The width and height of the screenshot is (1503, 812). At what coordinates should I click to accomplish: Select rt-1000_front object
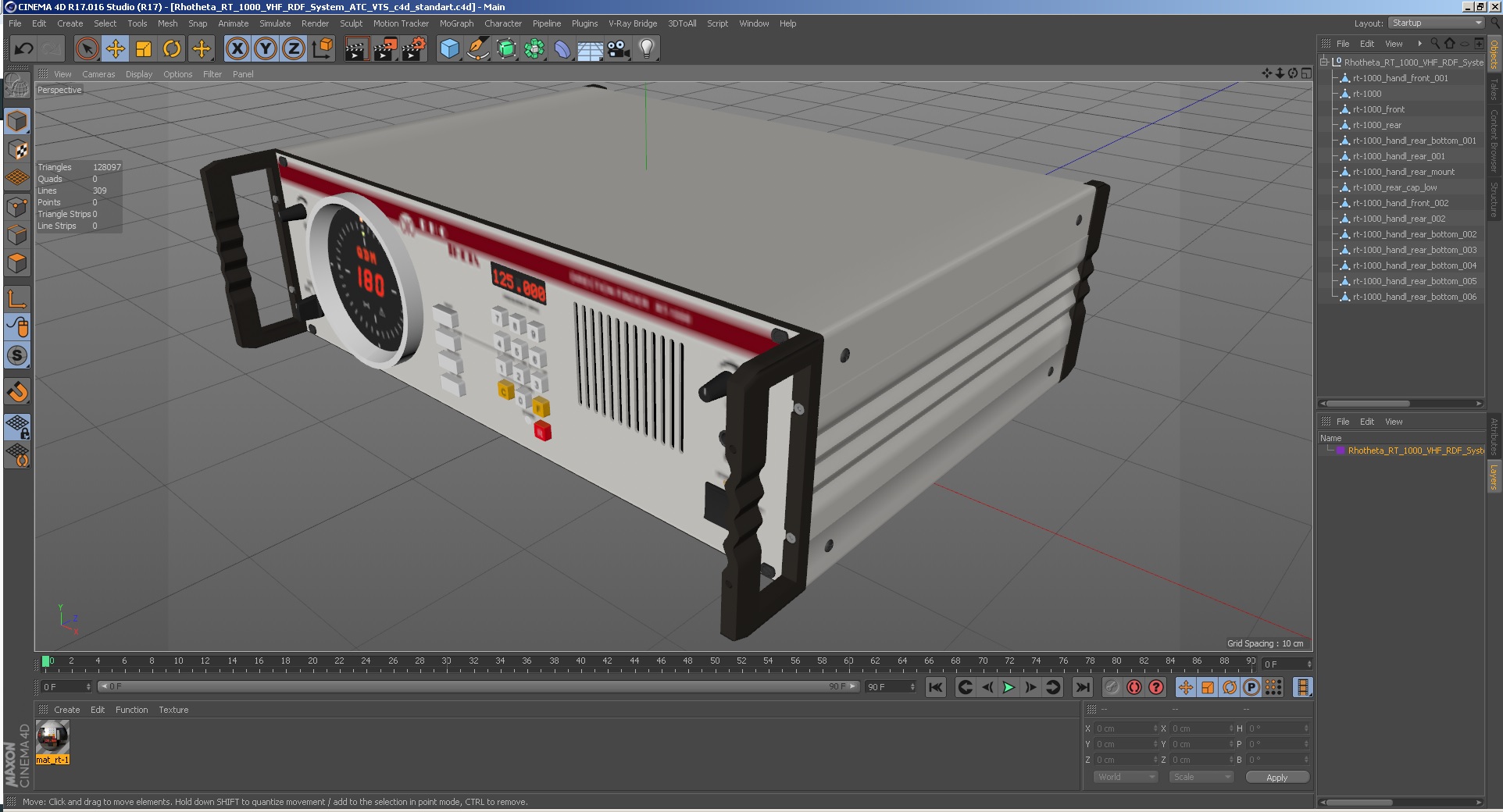1379,109
